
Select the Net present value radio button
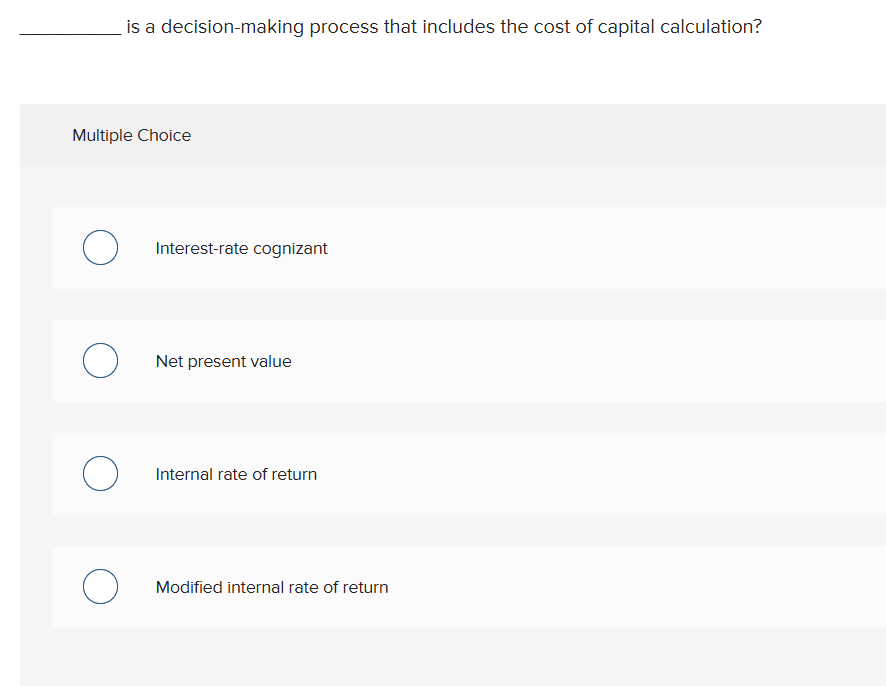click(100, 360)
